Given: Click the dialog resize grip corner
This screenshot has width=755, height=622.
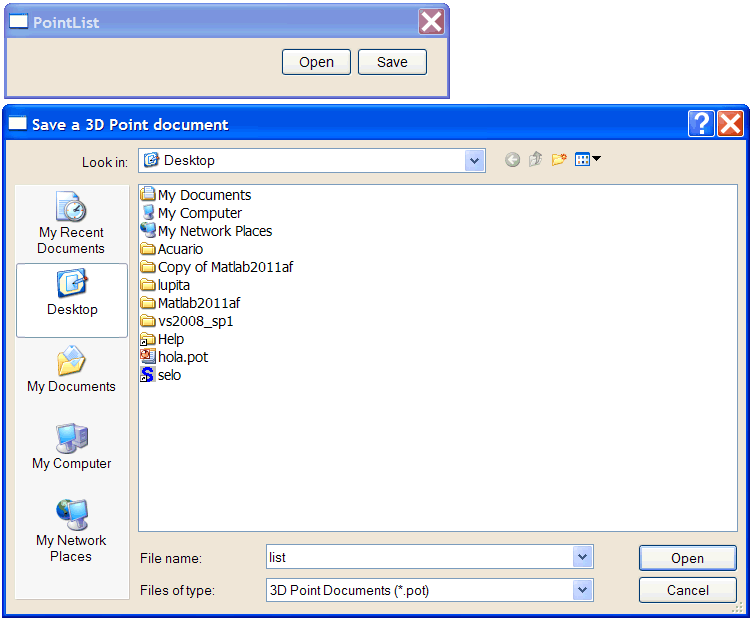Looking at the screenshot, I should coord(737,608).
